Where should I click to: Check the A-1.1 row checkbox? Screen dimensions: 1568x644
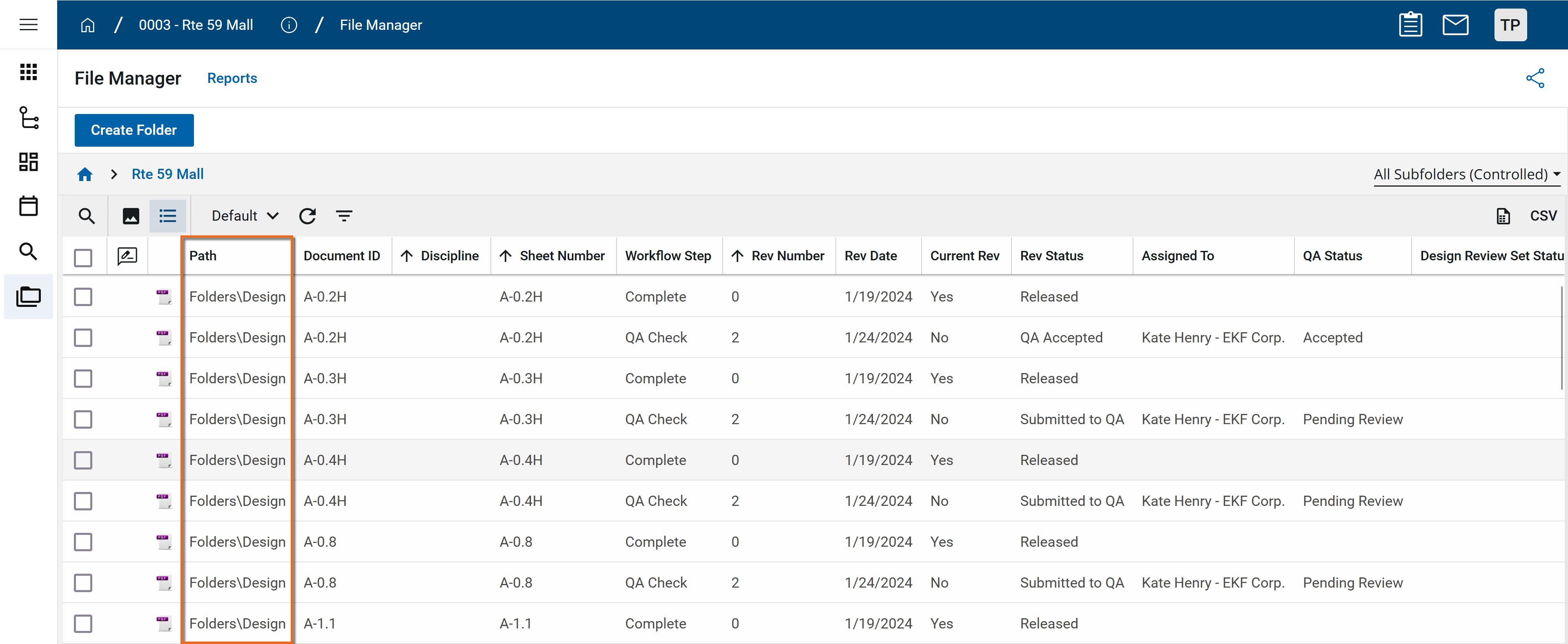(x=83, y=623)
